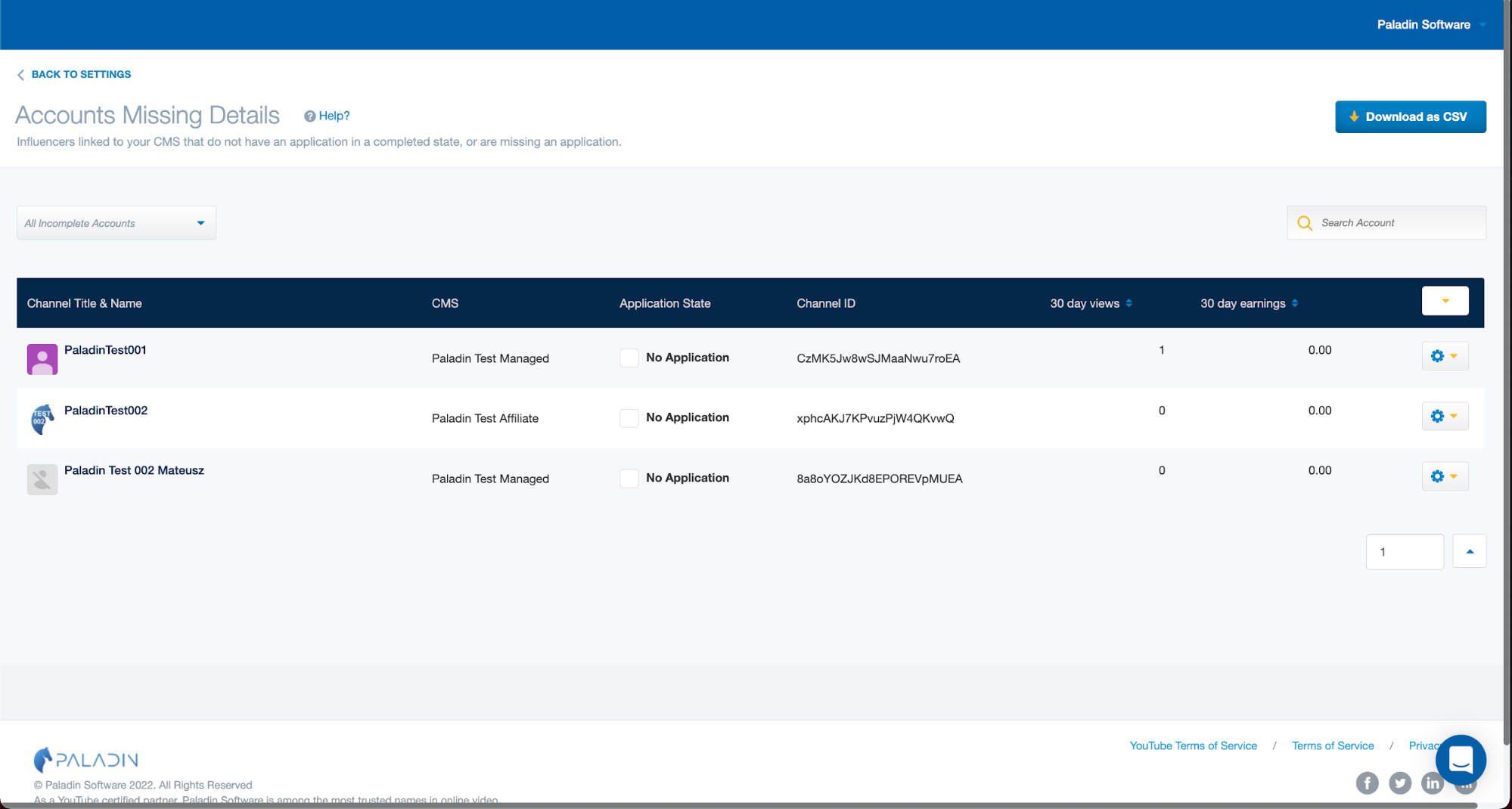1512x809 pixels.
Task: Select the PaladinTest001 channel name
Action: [x=105, y=350]
